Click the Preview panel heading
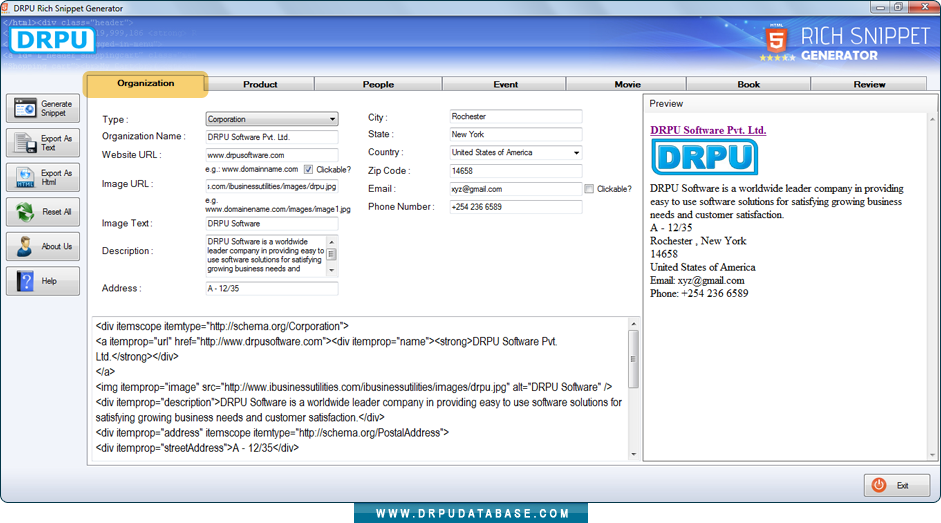Viewport: 941px width, 523px height. [666, 104]
